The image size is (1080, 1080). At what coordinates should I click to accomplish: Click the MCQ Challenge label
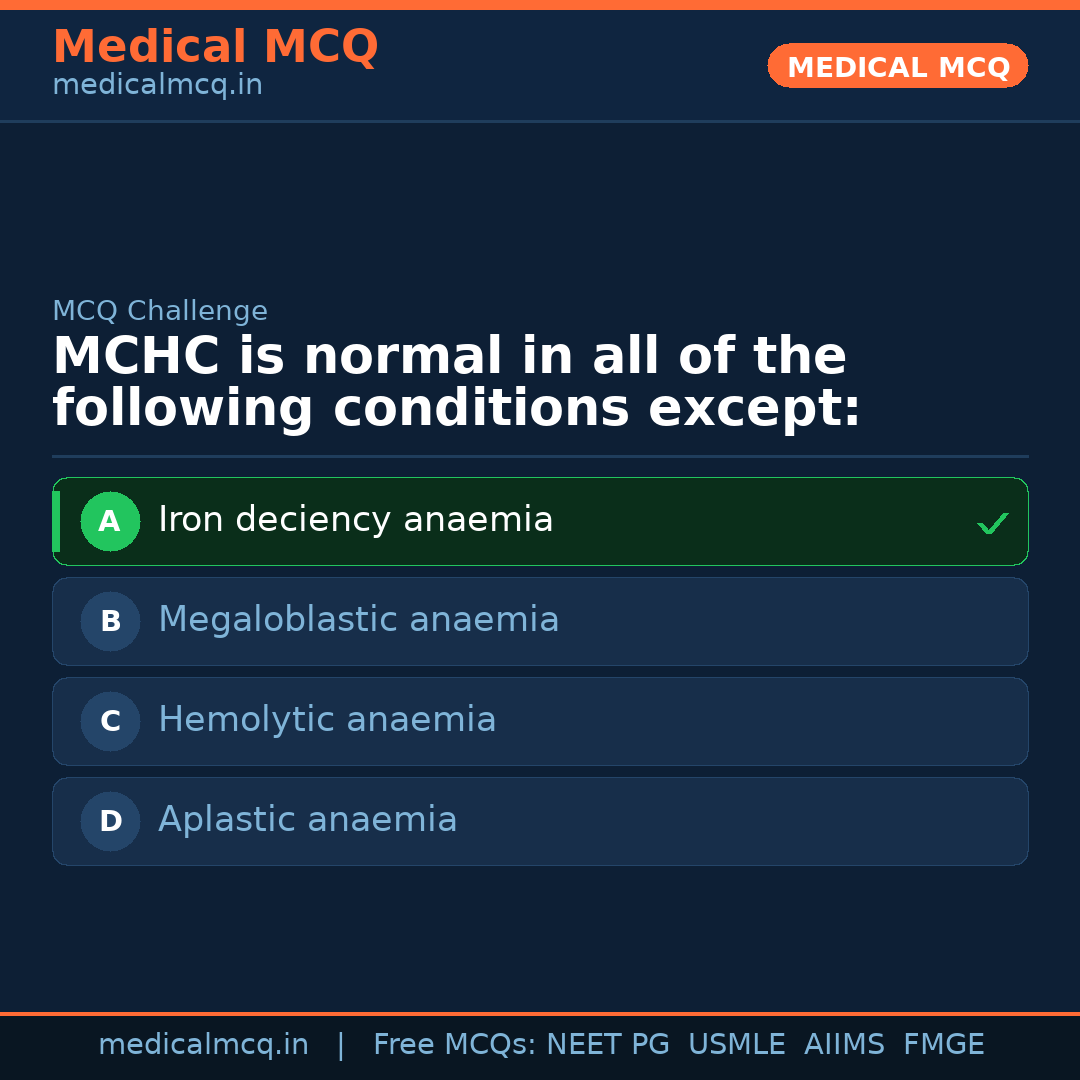[x=160, y=311]
